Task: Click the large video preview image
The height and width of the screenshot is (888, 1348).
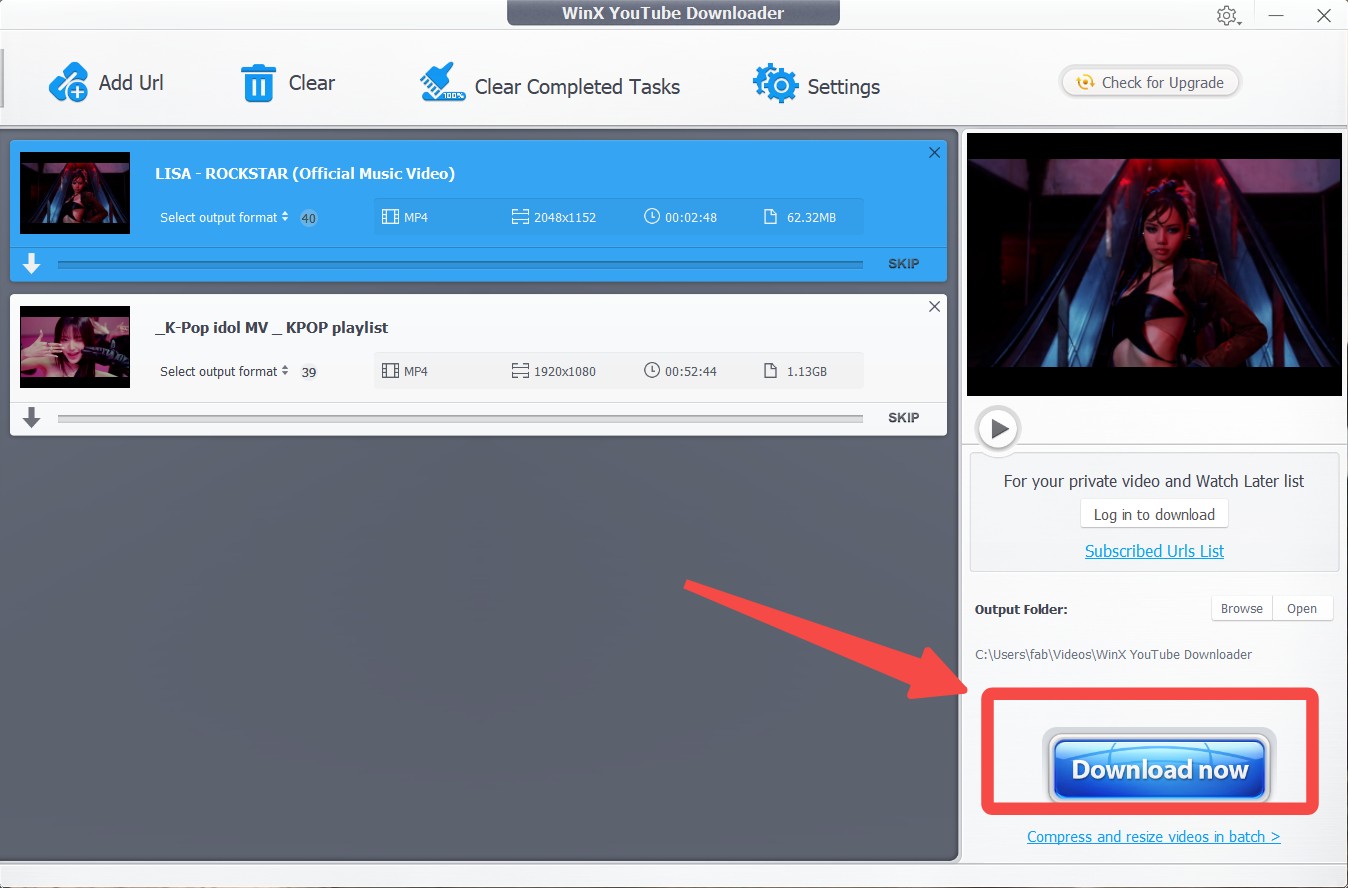Action: click(x=1154, y=265)
